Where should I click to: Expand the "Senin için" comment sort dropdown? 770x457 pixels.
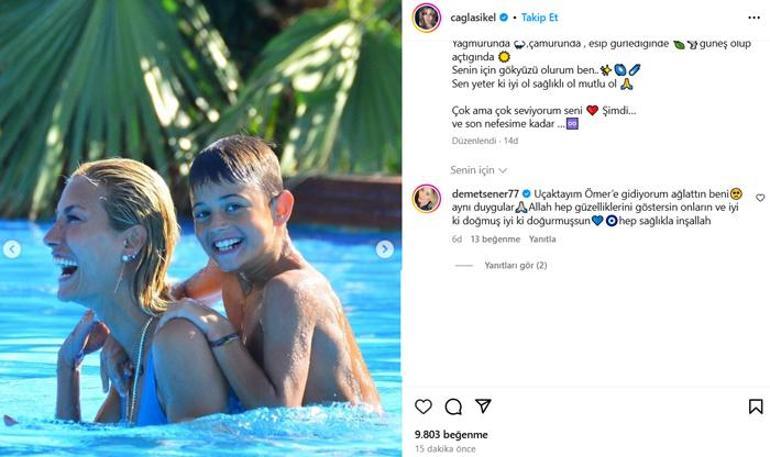(x=478, y=171)
